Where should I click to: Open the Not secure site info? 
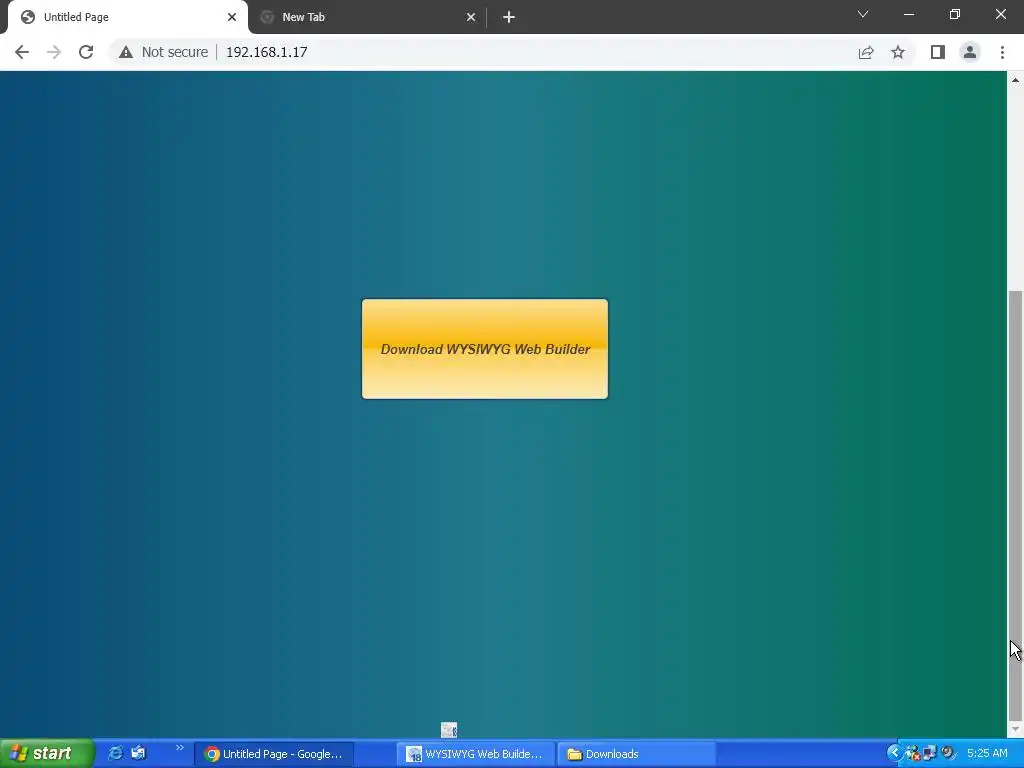pos(163,52)
